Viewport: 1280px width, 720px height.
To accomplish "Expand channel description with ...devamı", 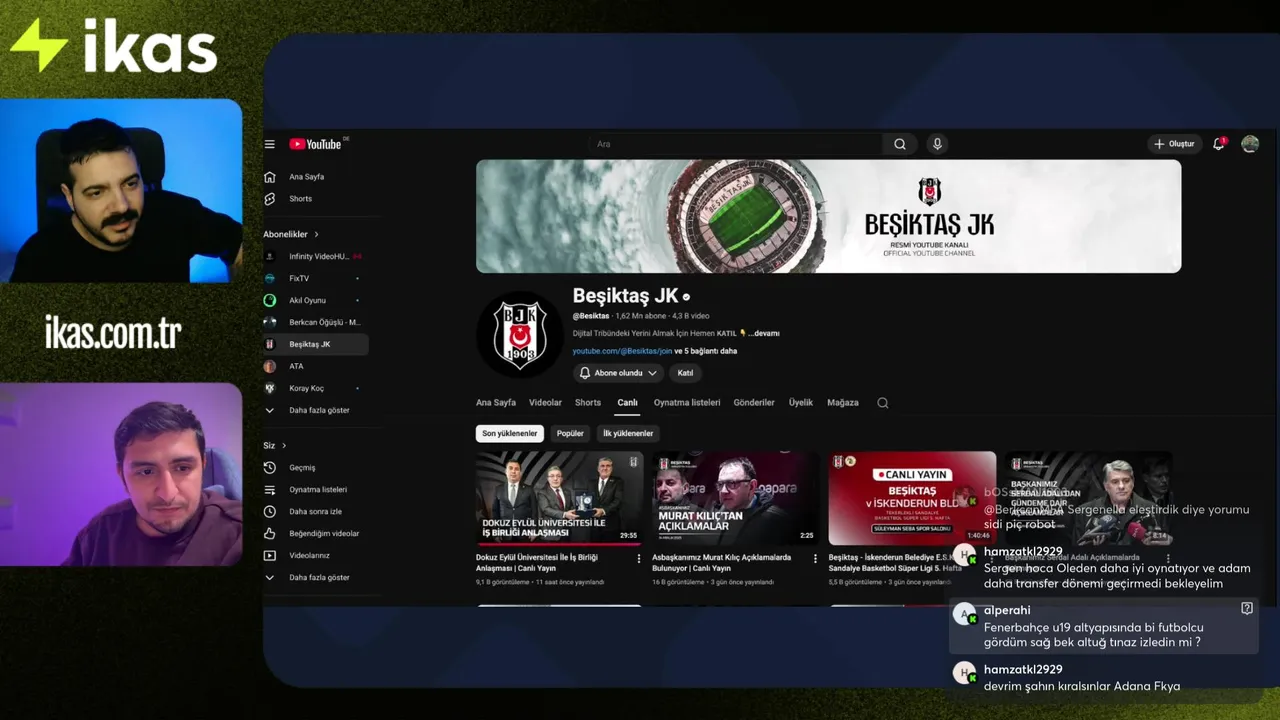I will click(763, 333).
